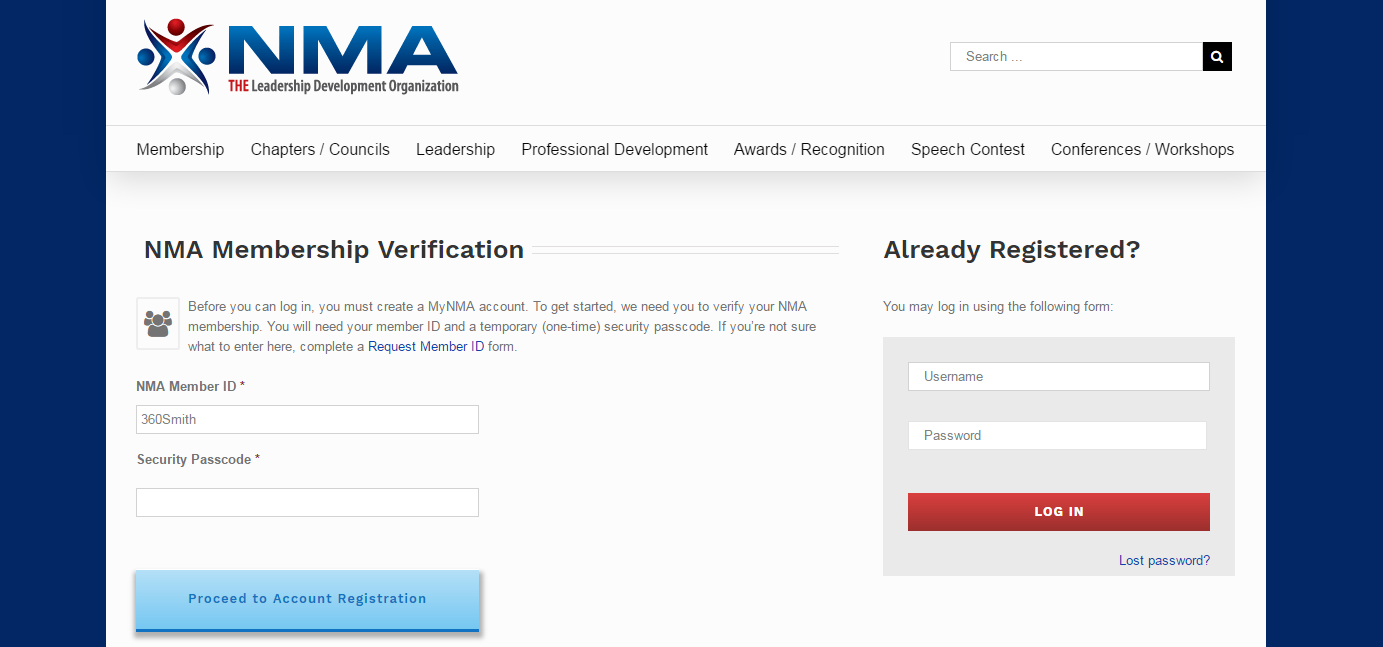This screenshot has width=1383, height=647.
Task: Focus the Search text field
Action: [1076, 57]
